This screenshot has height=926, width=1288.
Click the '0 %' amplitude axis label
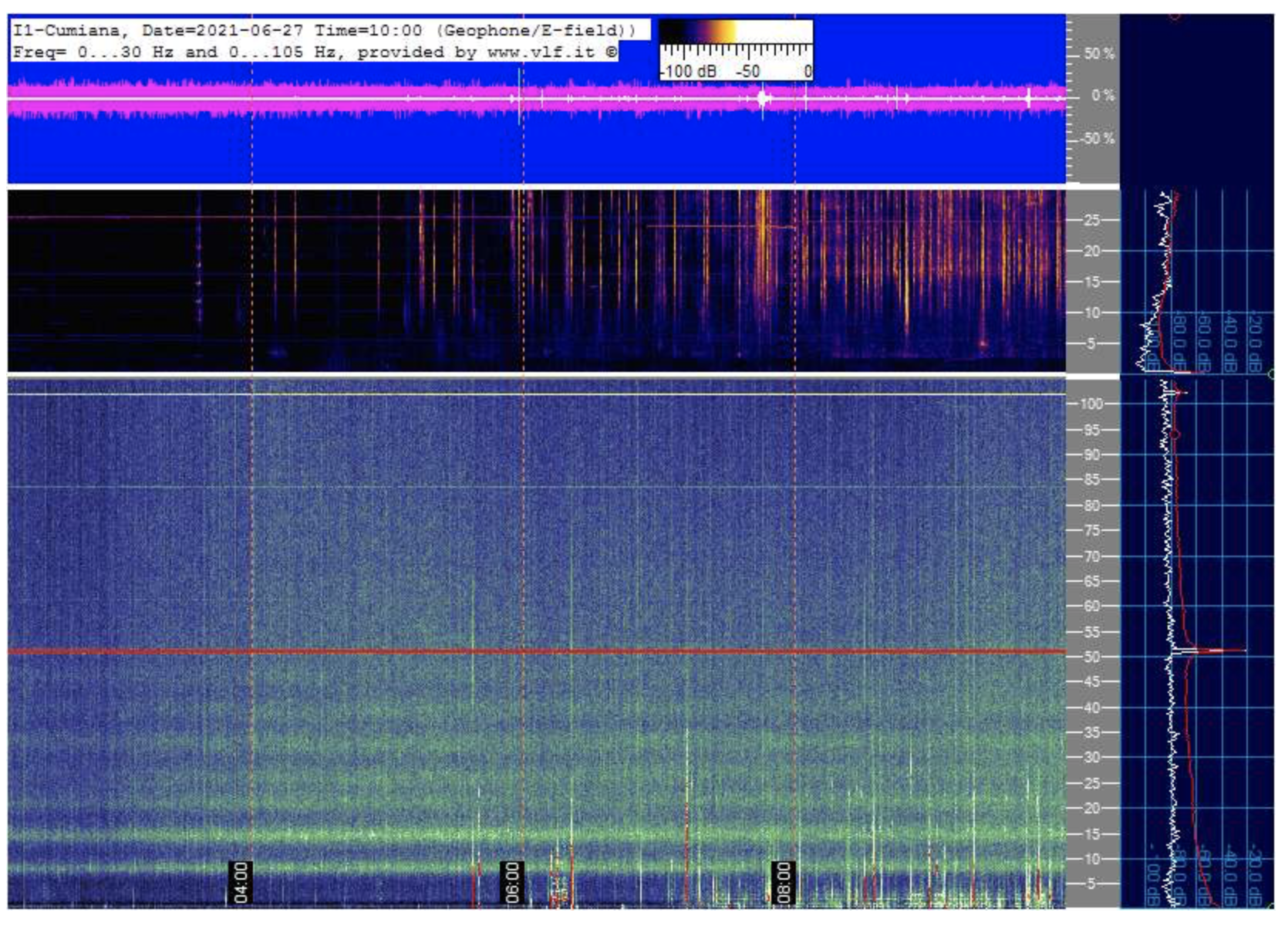[x=1103, y=96]
